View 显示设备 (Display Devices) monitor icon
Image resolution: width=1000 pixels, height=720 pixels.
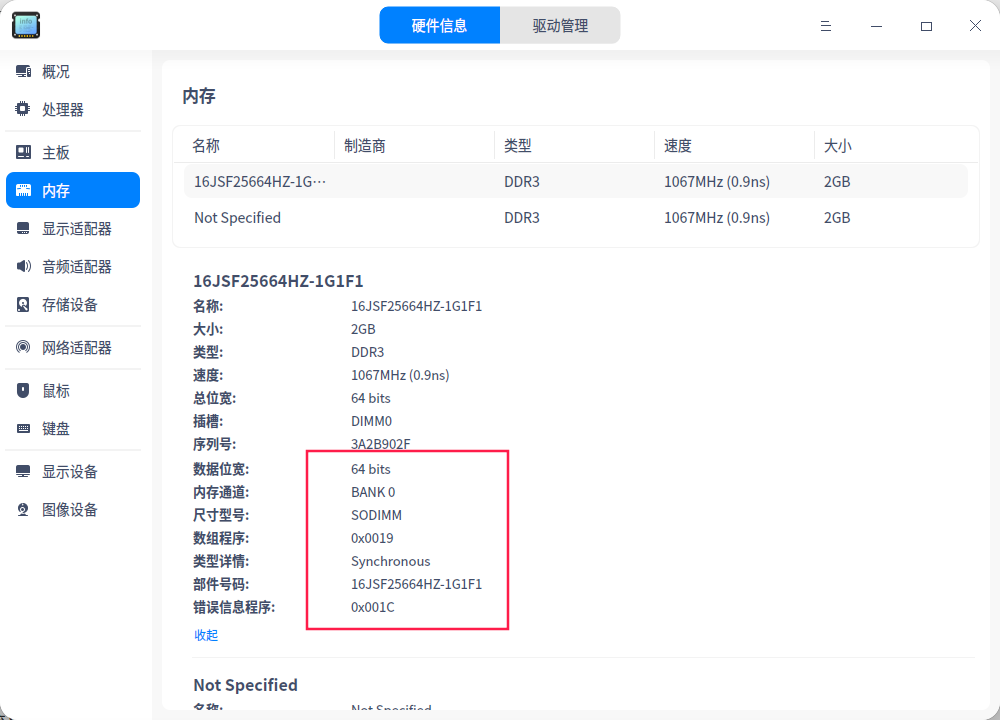pyautogui.click(x=22, y=471)
